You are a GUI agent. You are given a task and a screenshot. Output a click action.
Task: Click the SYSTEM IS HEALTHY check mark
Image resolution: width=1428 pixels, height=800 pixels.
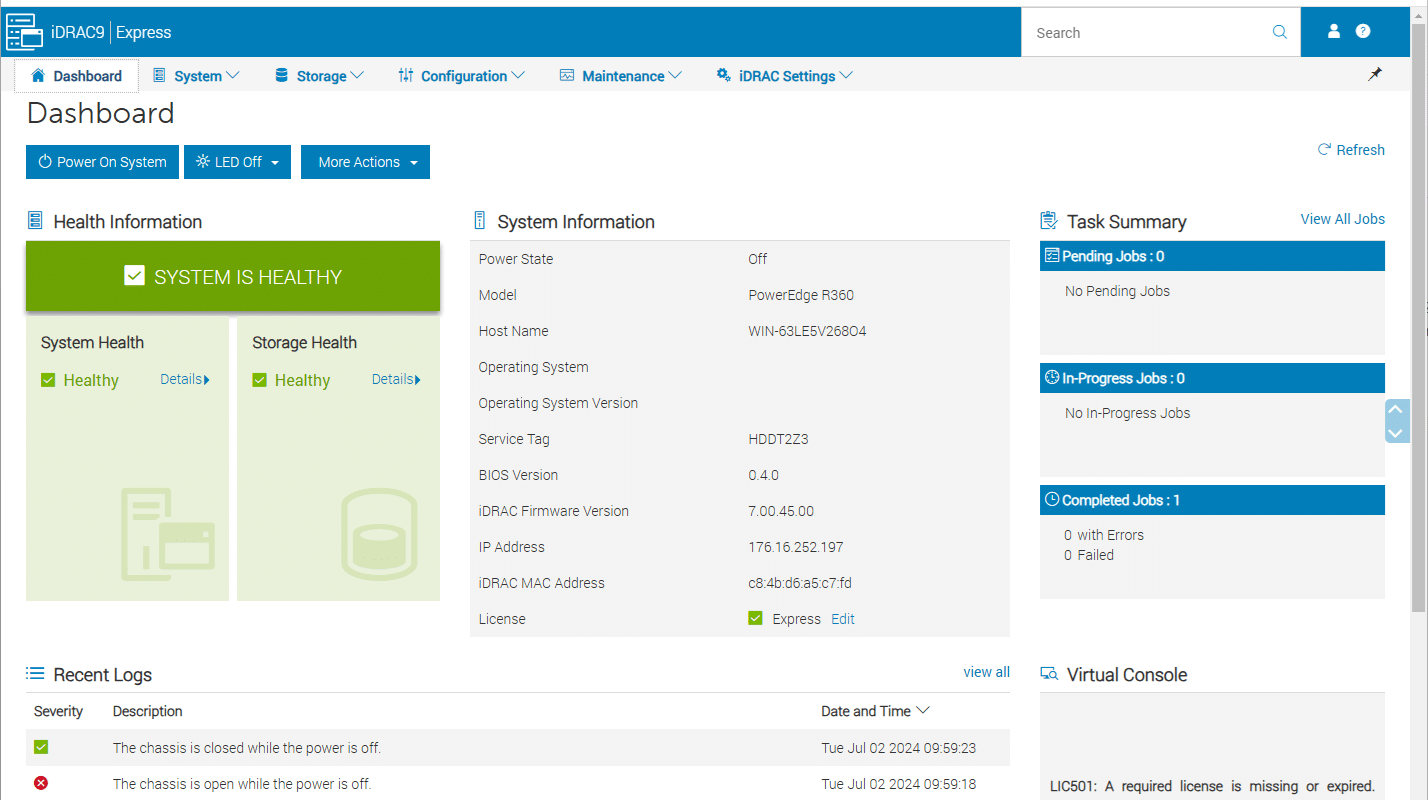[x=134, y=276]
